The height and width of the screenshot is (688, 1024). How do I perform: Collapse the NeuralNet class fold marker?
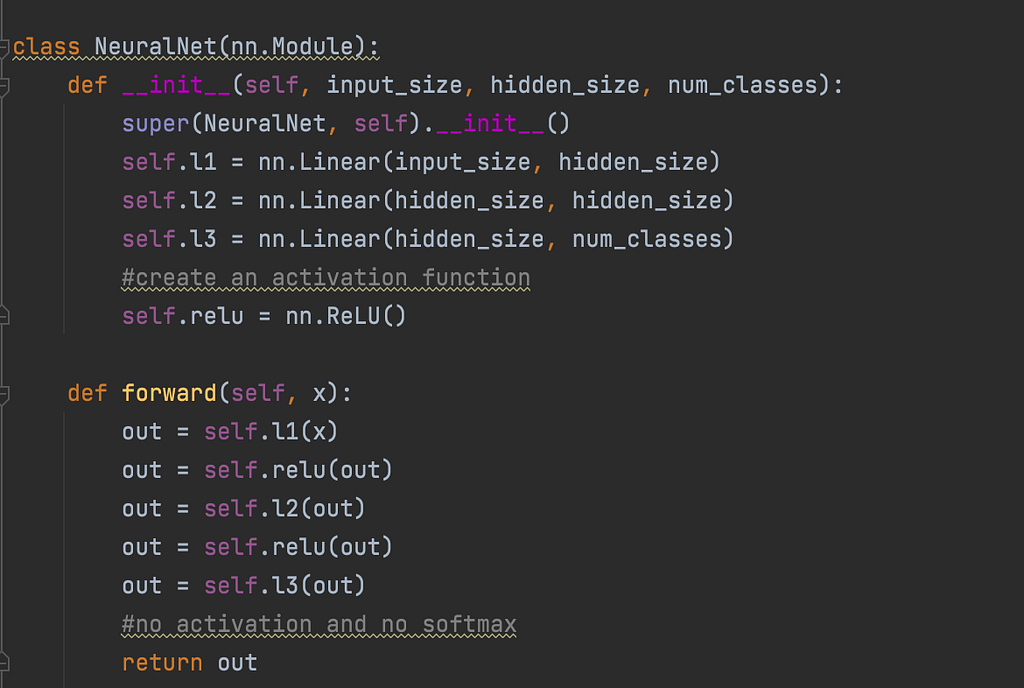5,47
